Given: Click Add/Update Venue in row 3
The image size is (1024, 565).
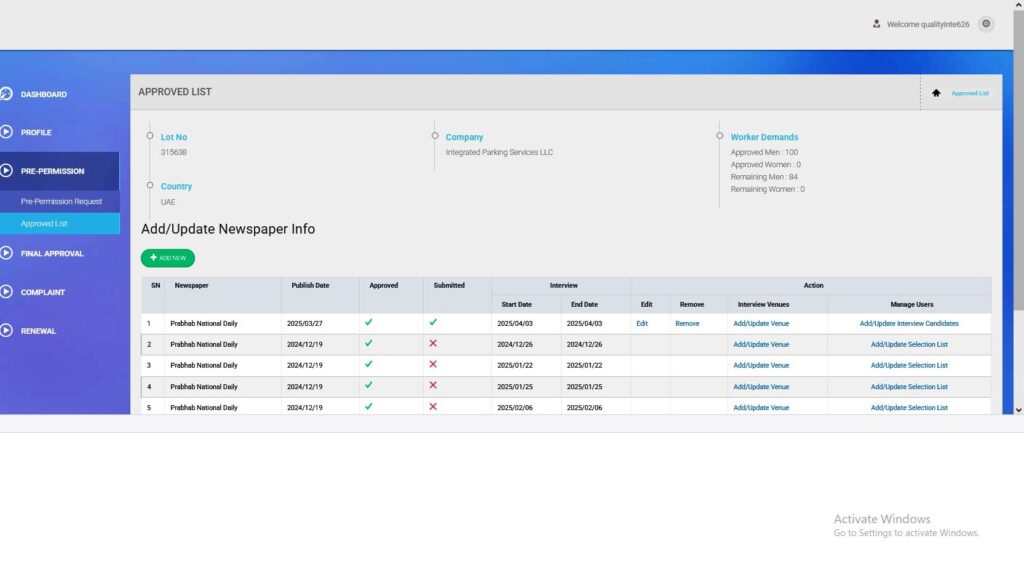Looking at the screenshot, I should [760, 366].
